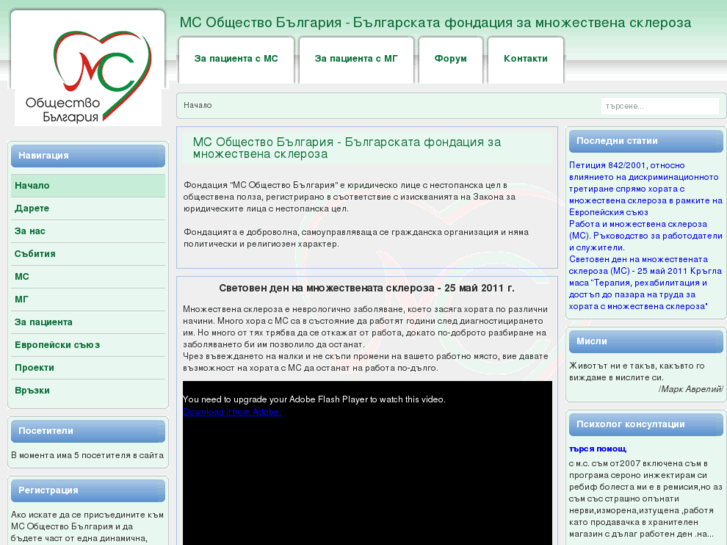Click the 5 посетителя visitor count text
727x545 pixels.
[x=87, y=455]
